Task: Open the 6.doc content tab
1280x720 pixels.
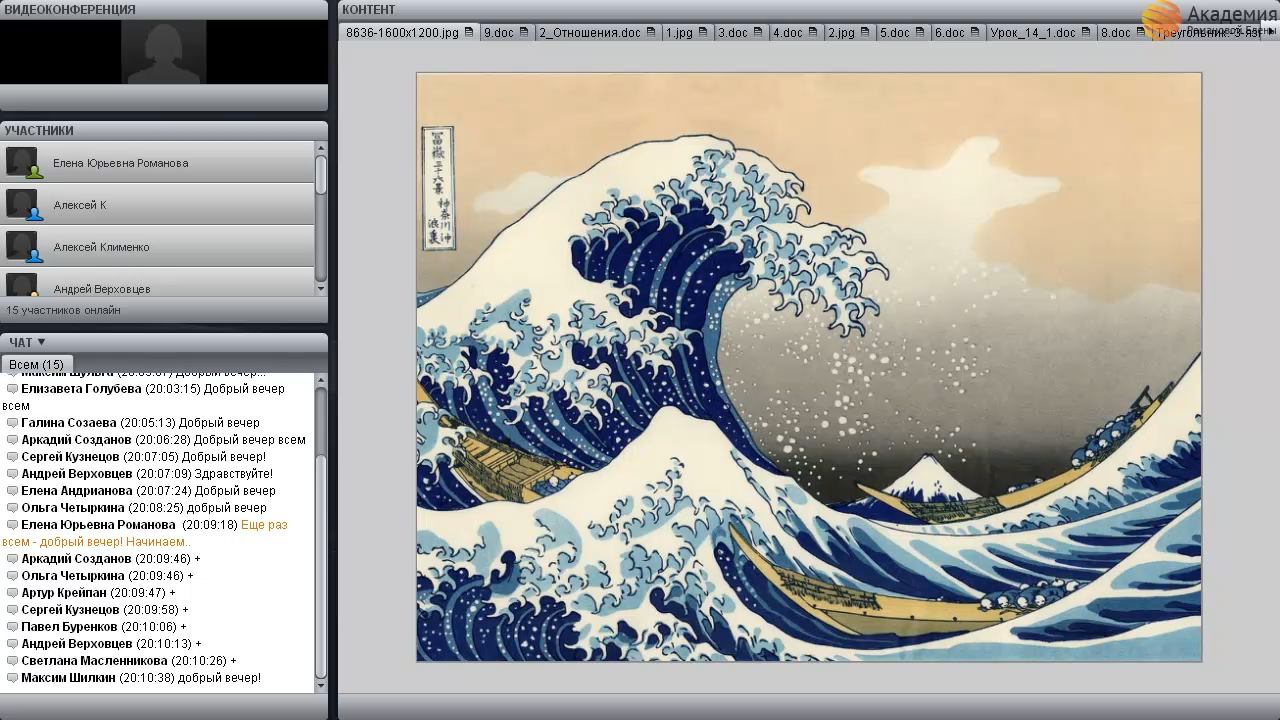Action: (x=958, y=33)
